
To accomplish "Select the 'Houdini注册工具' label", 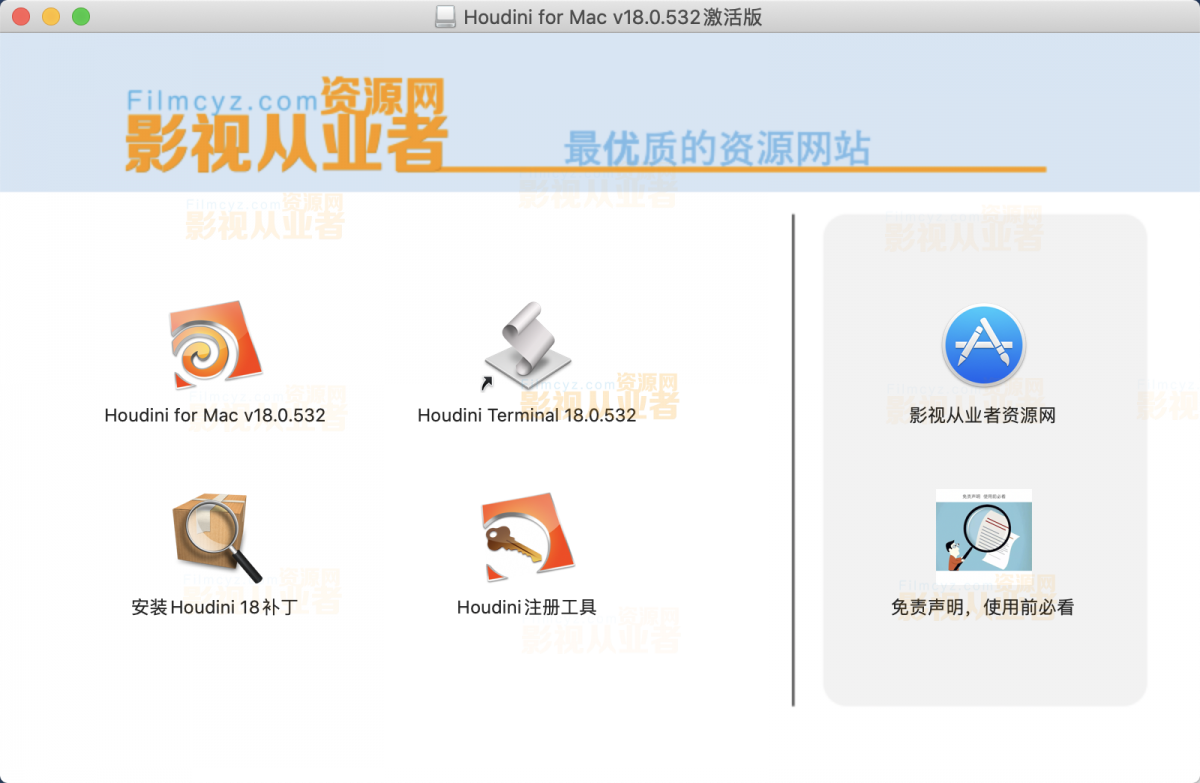I will (527, 607).
